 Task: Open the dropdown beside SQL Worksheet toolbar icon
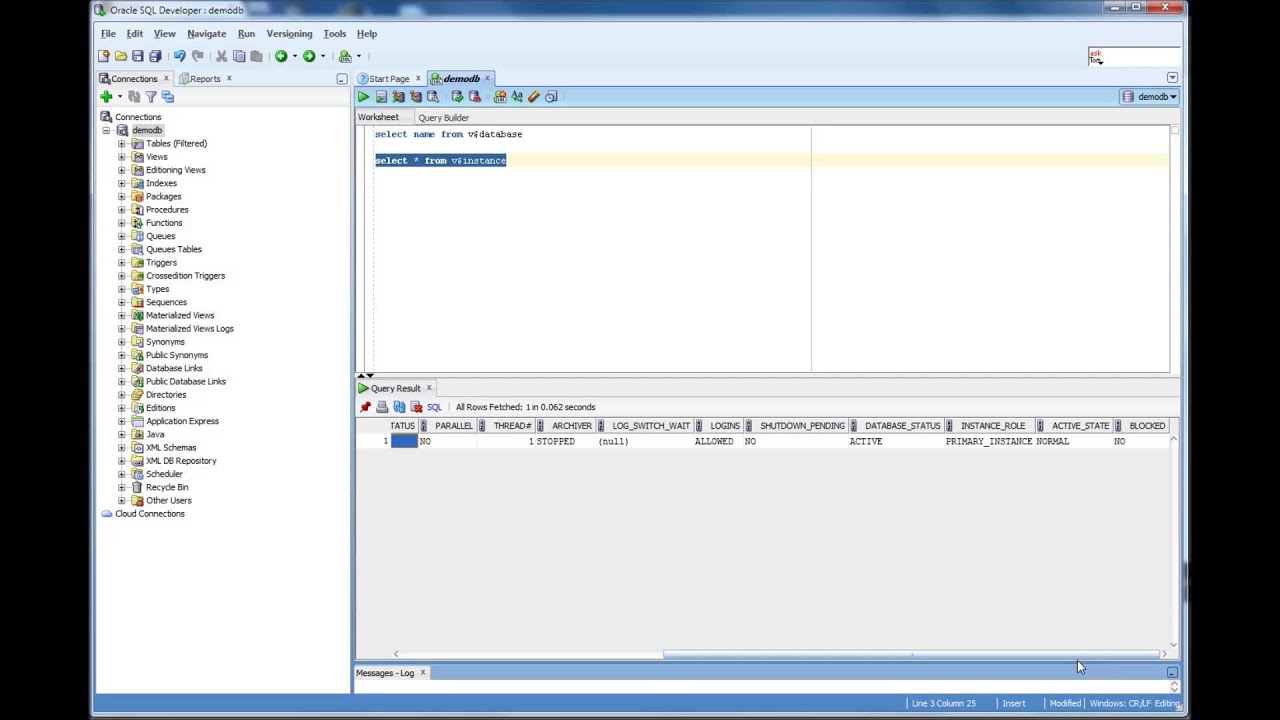(x=358, y=56)
